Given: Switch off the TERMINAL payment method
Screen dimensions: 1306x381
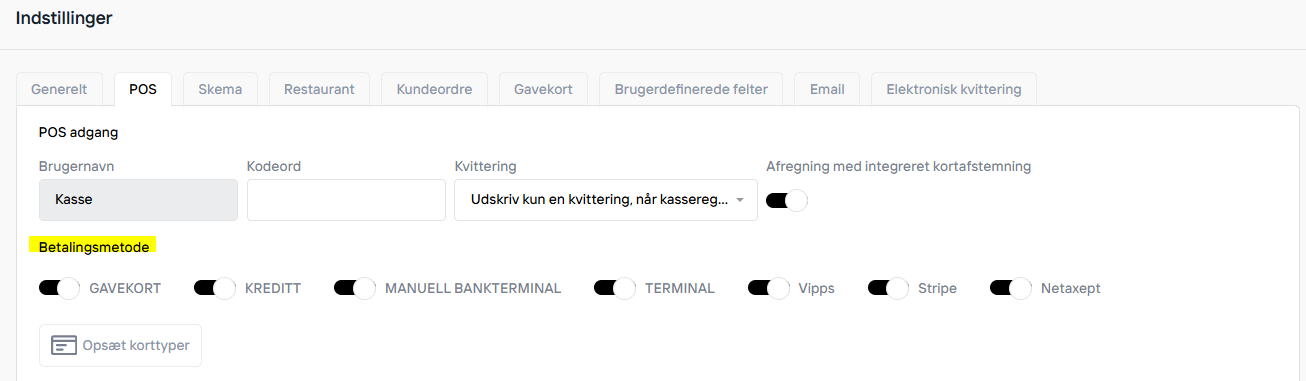Looking at the screenshot, I should [614, 288].
